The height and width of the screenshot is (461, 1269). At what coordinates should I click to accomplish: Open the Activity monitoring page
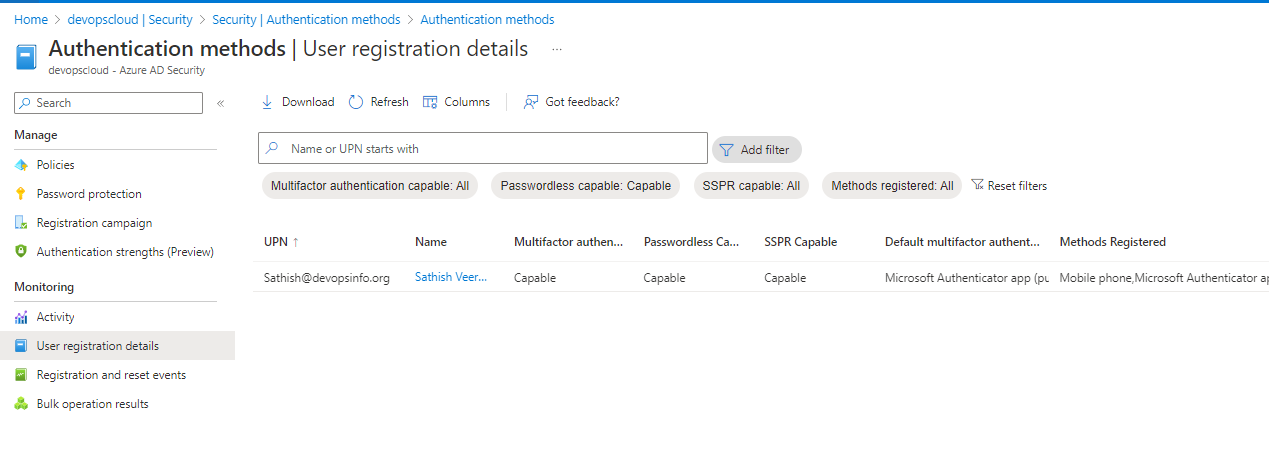click(x=55, y=317)
